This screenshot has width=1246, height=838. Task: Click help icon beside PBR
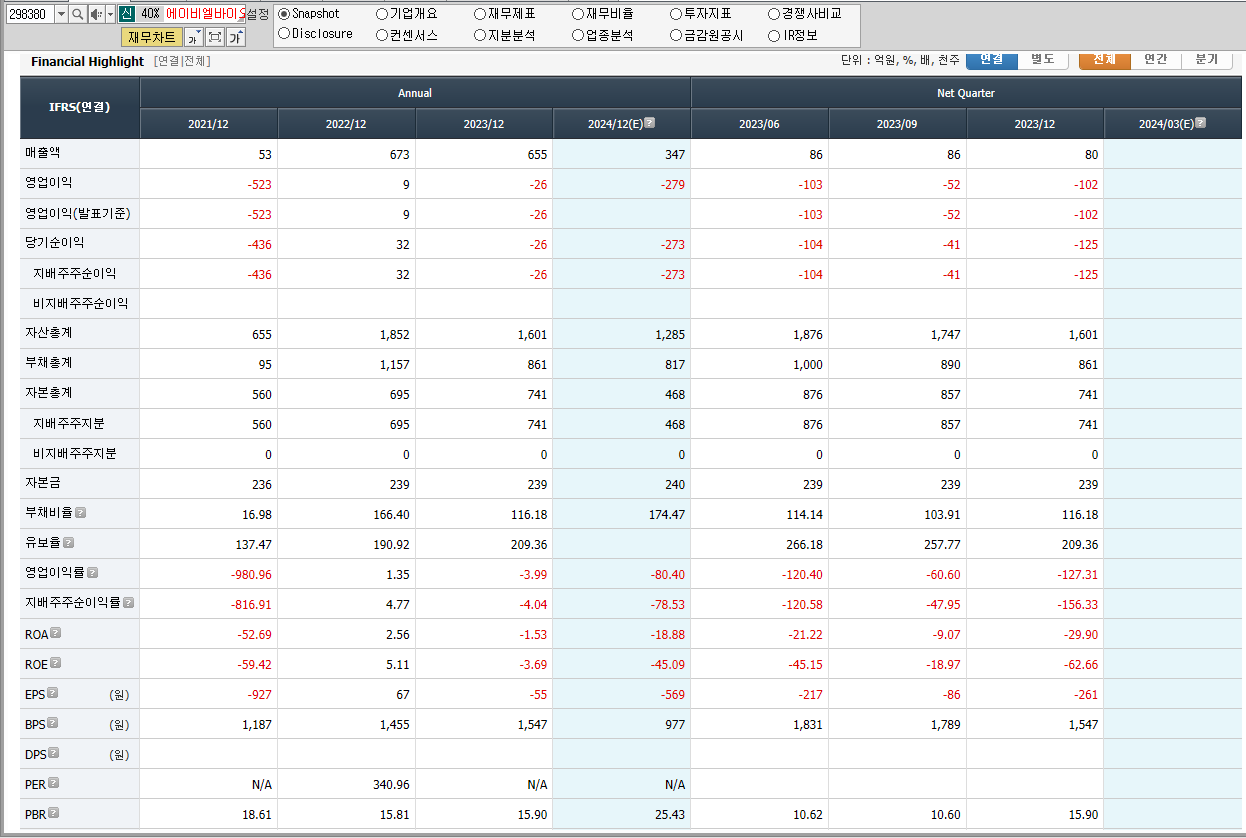pyautogui.click(x=54, y=813)
